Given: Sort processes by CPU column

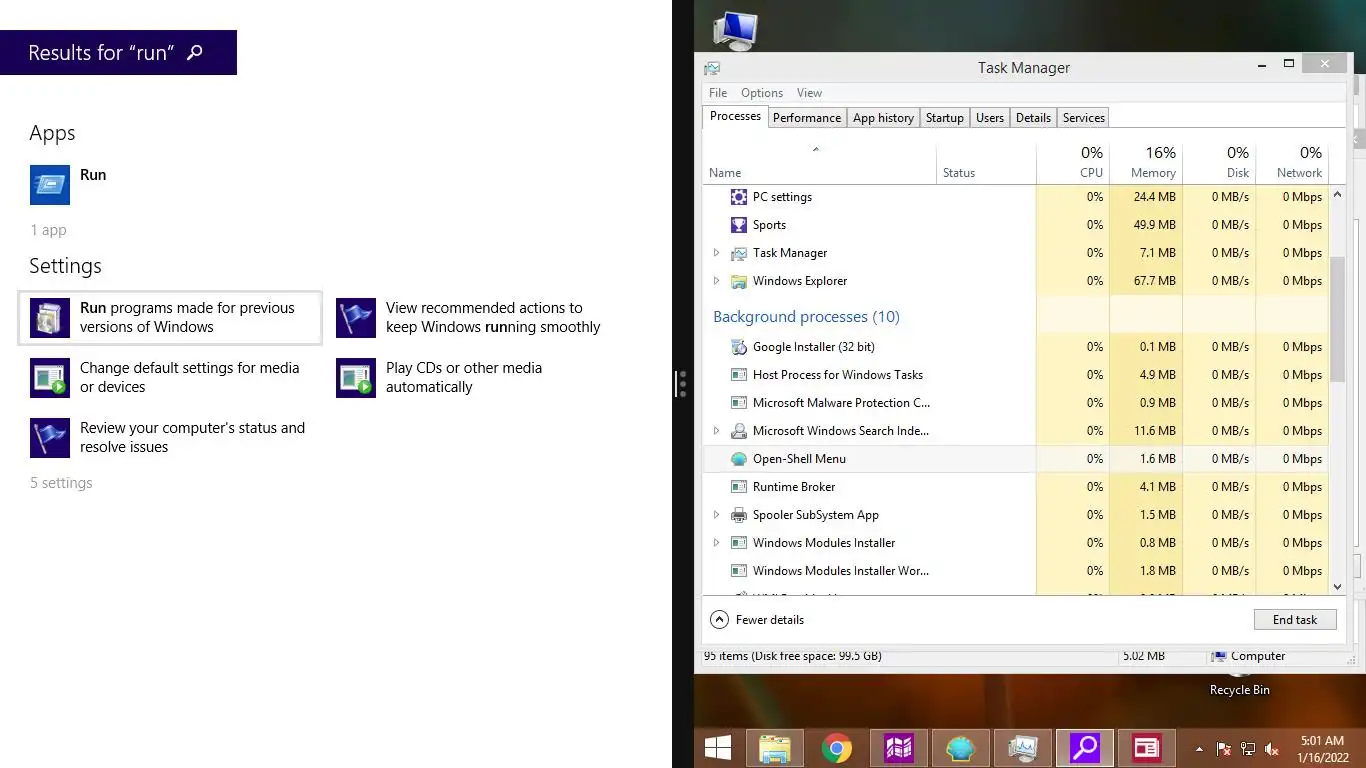Looking at the screenshot, I should pos(1073,163).
